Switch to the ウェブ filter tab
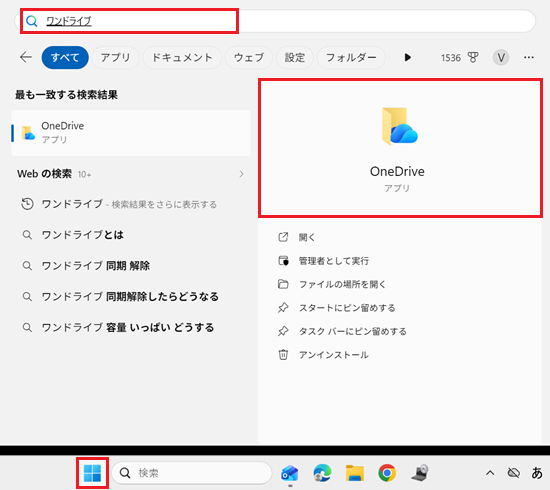 249,57
